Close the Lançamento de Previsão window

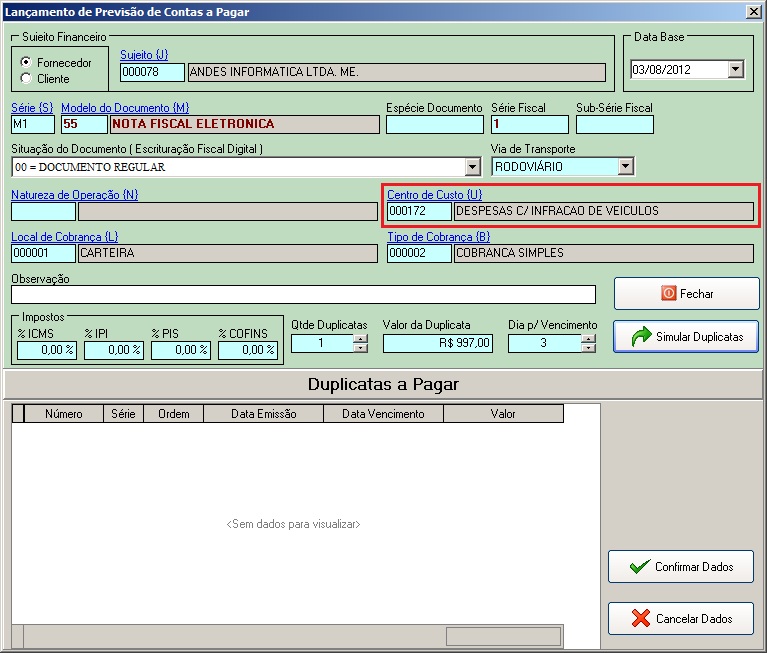coord(754,12)
